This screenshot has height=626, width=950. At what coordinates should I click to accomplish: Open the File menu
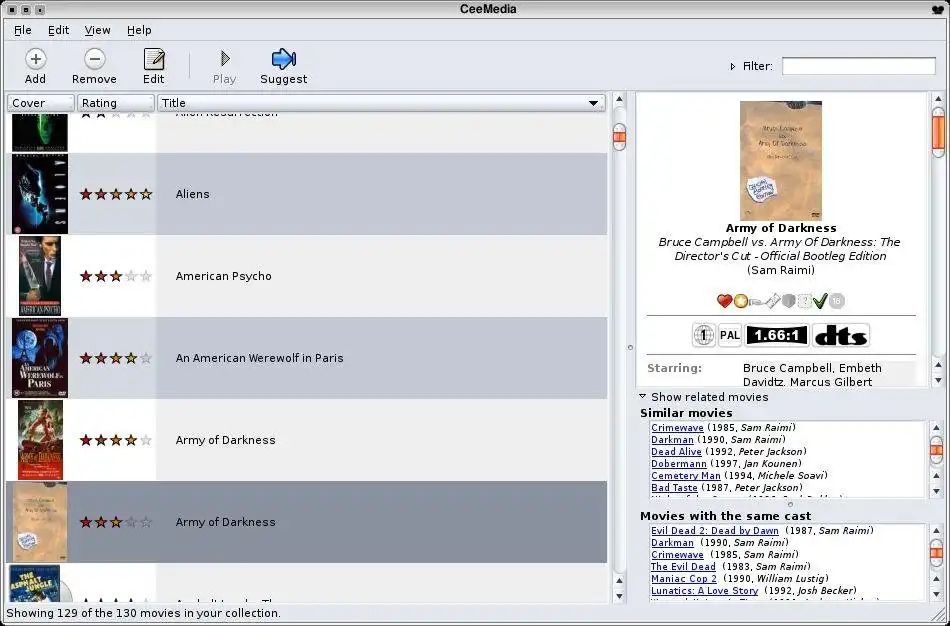pyautogui.click(x=23, y=30)
